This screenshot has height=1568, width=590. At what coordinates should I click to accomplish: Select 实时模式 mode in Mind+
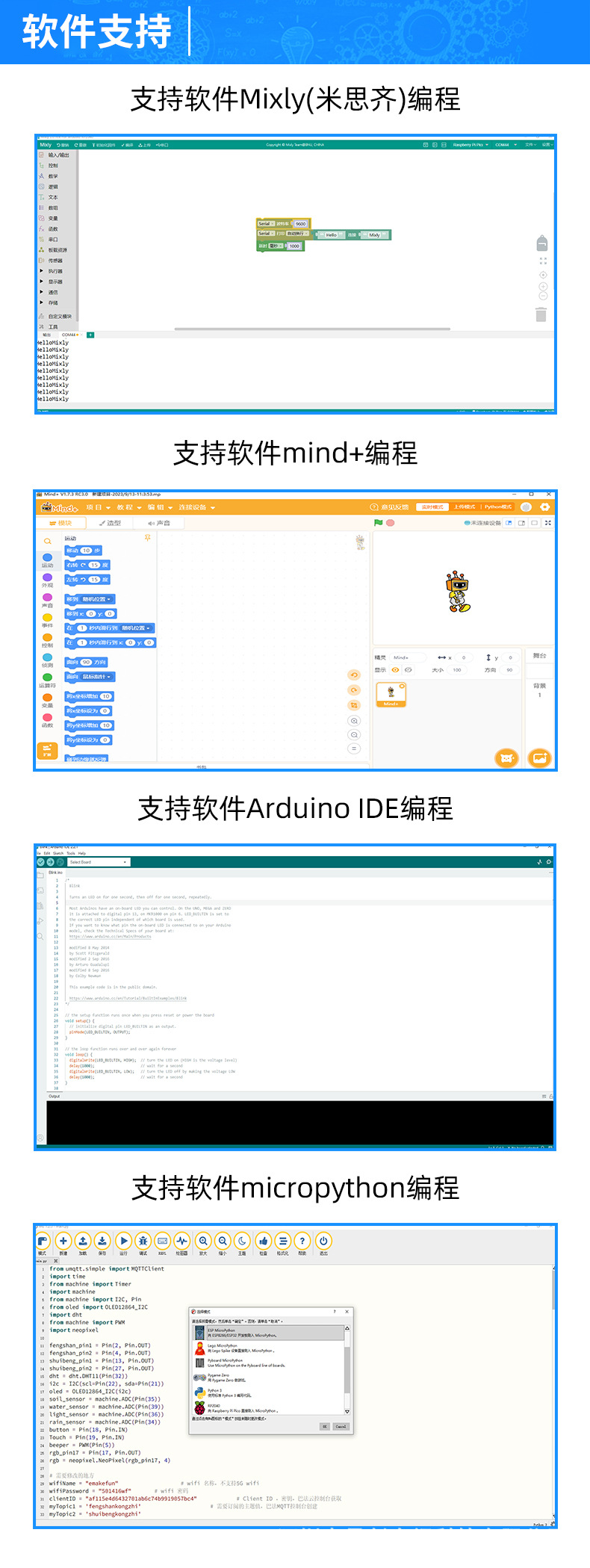[x=432, y=506]
